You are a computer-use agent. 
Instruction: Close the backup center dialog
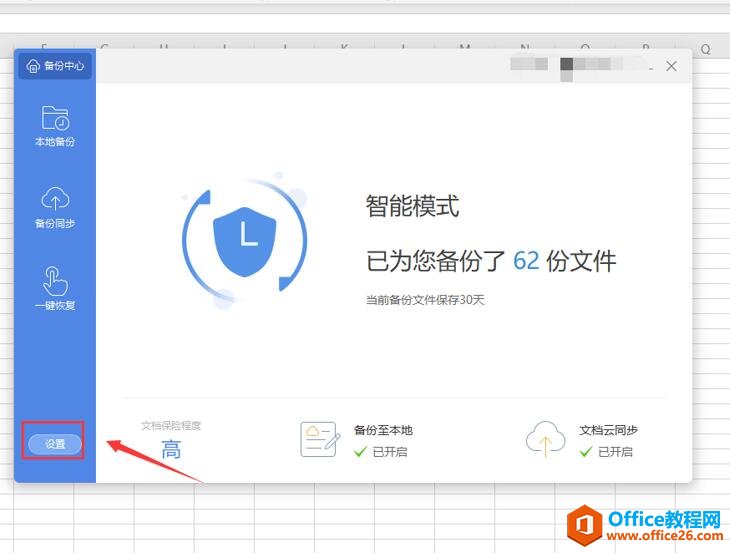tap(671, 66)
